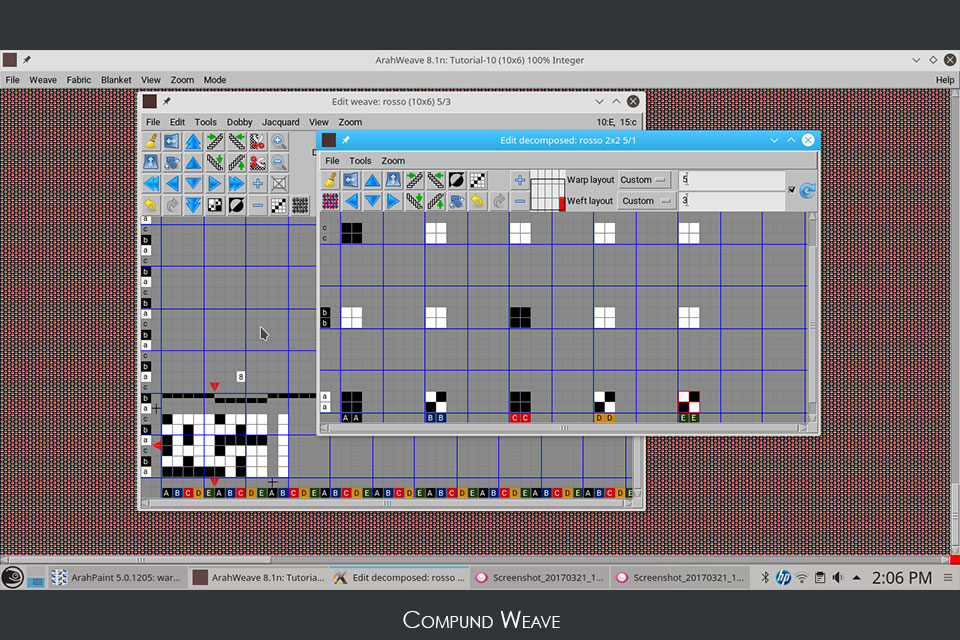Click the zoom out magnifier in Edit weave

point(279,163)
